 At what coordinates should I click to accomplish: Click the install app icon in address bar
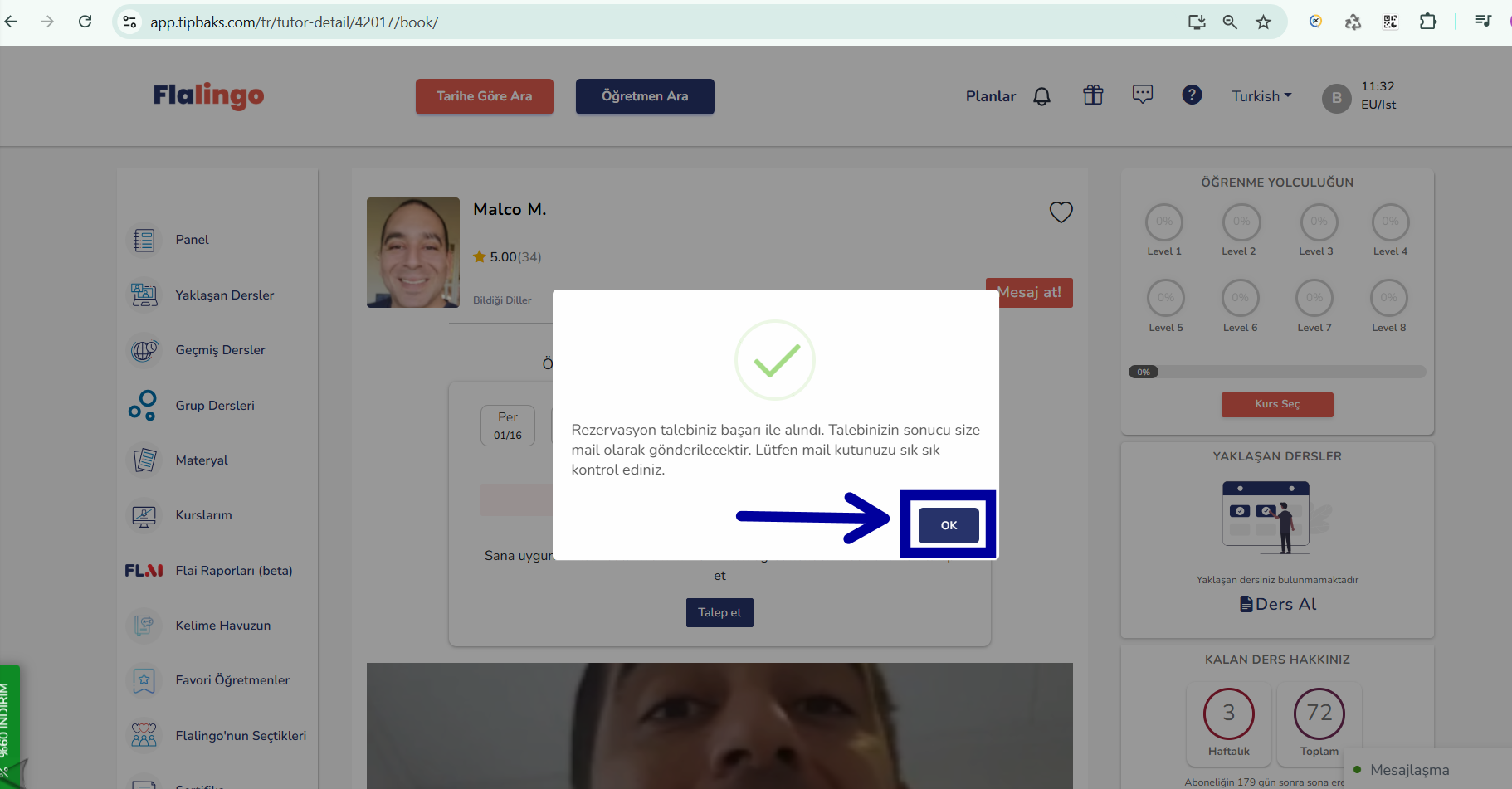tap(1197, 22)
